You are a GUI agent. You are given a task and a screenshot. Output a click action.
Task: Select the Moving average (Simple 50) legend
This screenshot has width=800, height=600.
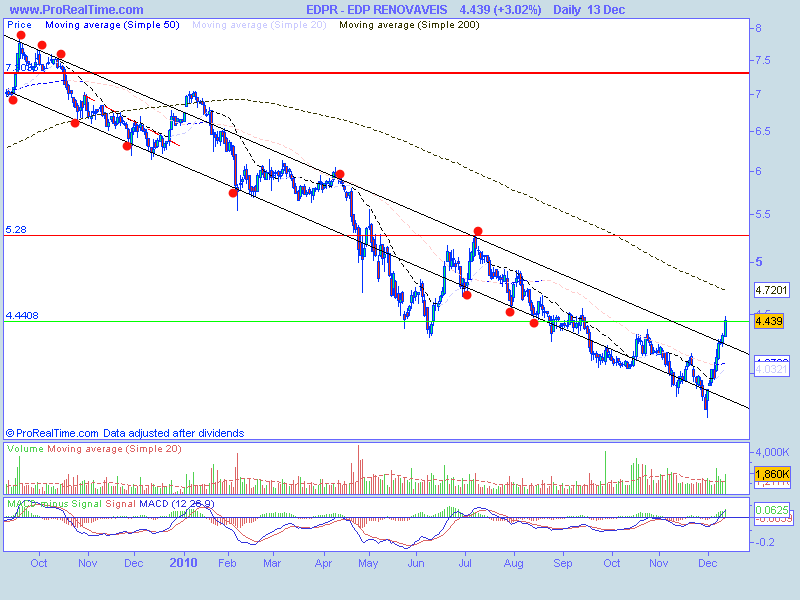112,25
